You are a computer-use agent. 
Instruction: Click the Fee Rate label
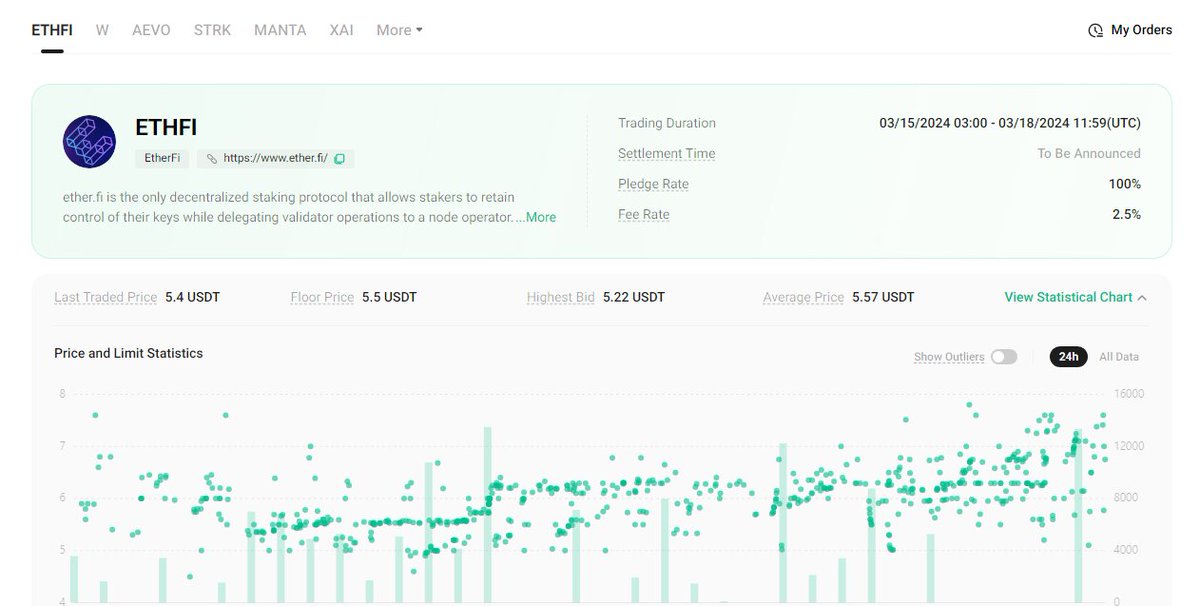(x=644, y=214)
